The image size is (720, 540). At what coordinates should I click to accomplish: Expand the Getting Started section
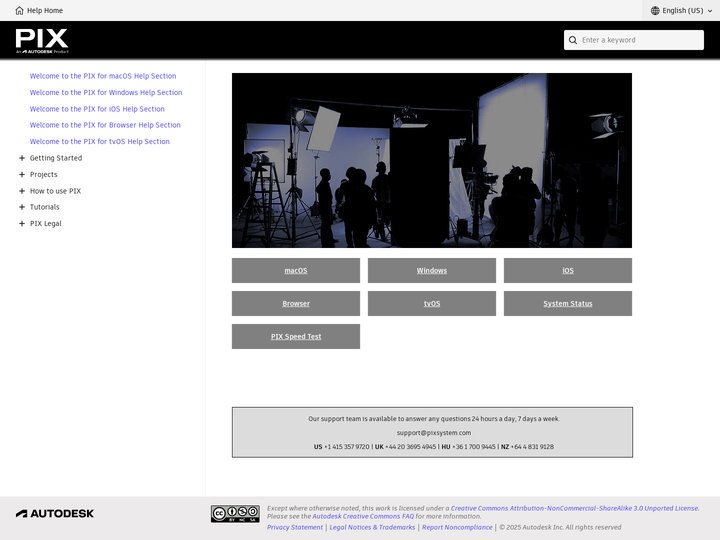click(x=22, y=158)
